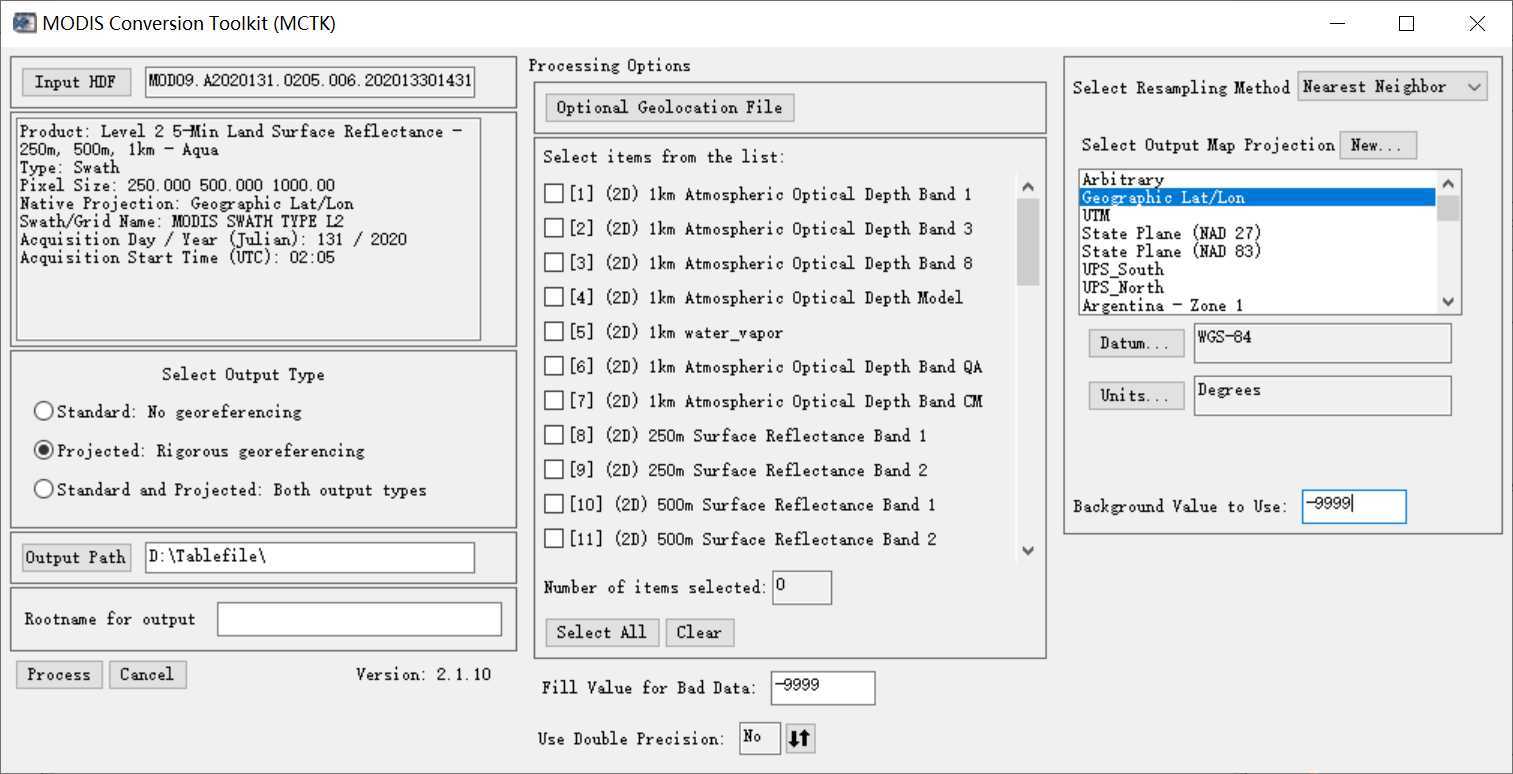
Task: Click items list scrollbar down arrow
Action: pos(1028,550)
